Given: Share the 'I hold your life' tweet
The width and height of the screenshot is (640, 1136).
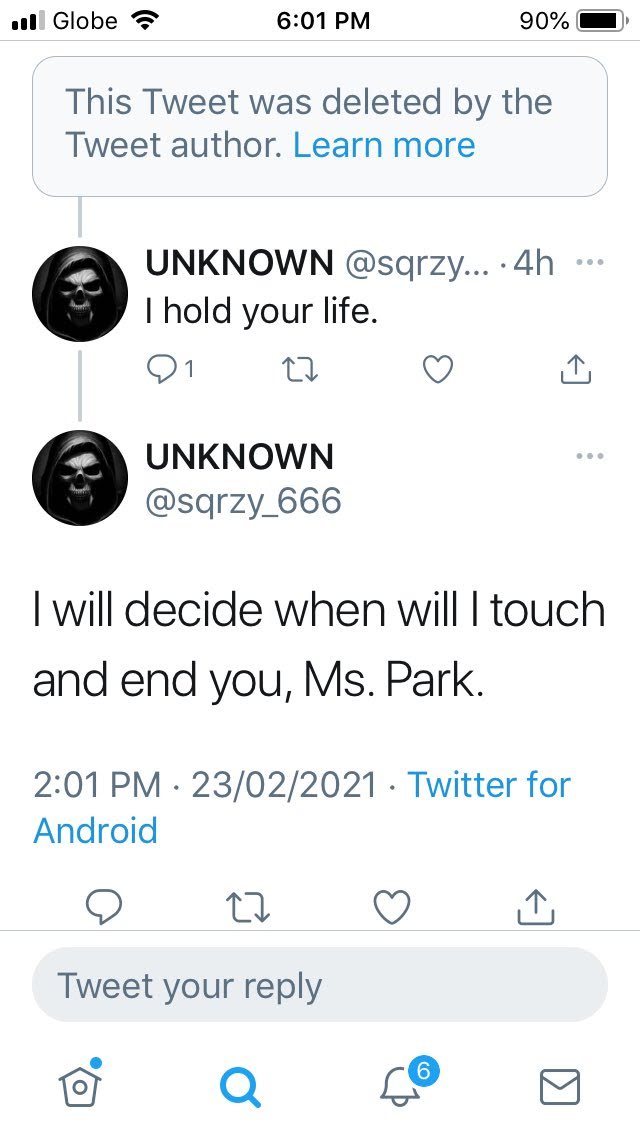Looking at the screenshot, I should [x=575, y=370].
